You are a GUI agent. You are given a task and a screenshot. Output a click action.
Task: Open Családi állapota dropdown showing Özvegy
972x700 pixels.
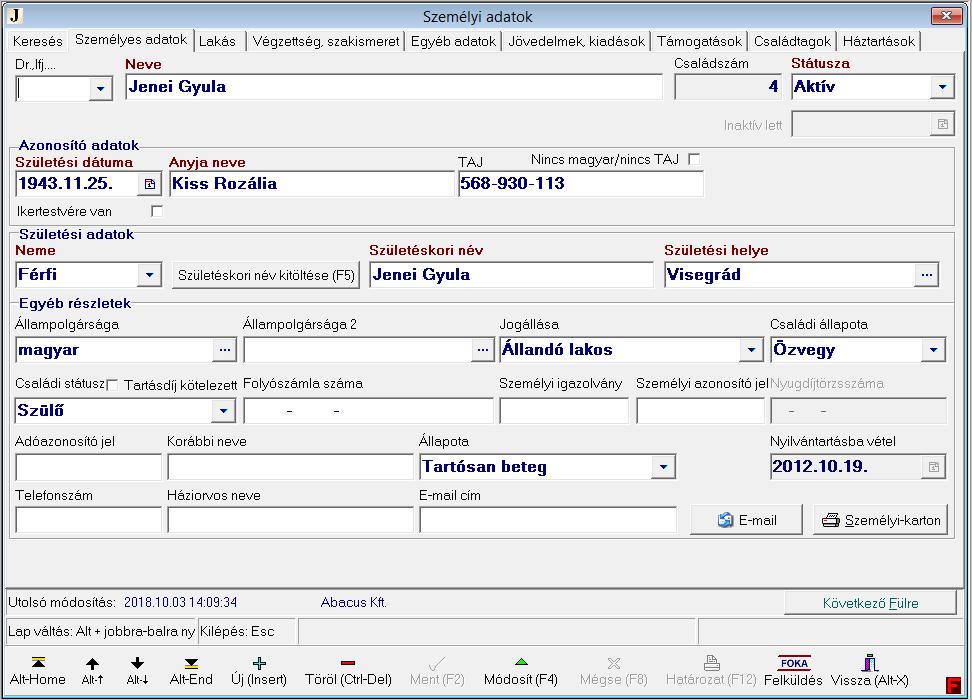coord(933,350)
